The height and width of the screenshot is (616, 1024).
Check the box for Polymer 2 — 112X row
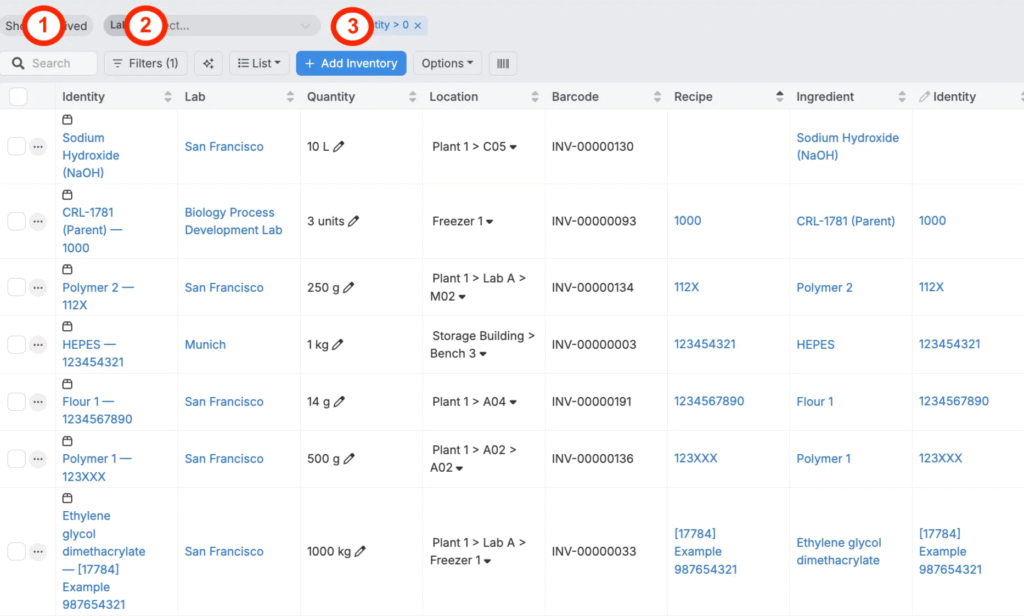pos(16,288)
